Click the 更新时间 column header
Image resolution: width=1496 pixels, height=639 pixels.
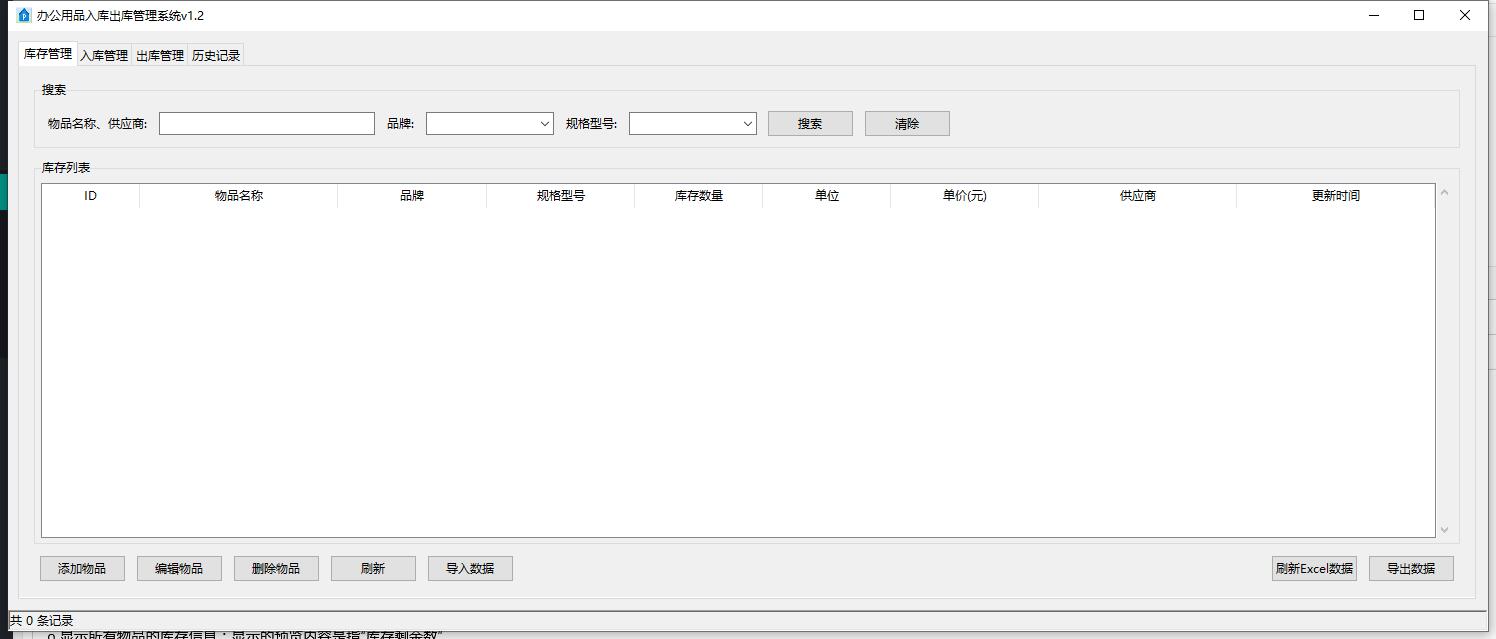[x=1335, y=196]
